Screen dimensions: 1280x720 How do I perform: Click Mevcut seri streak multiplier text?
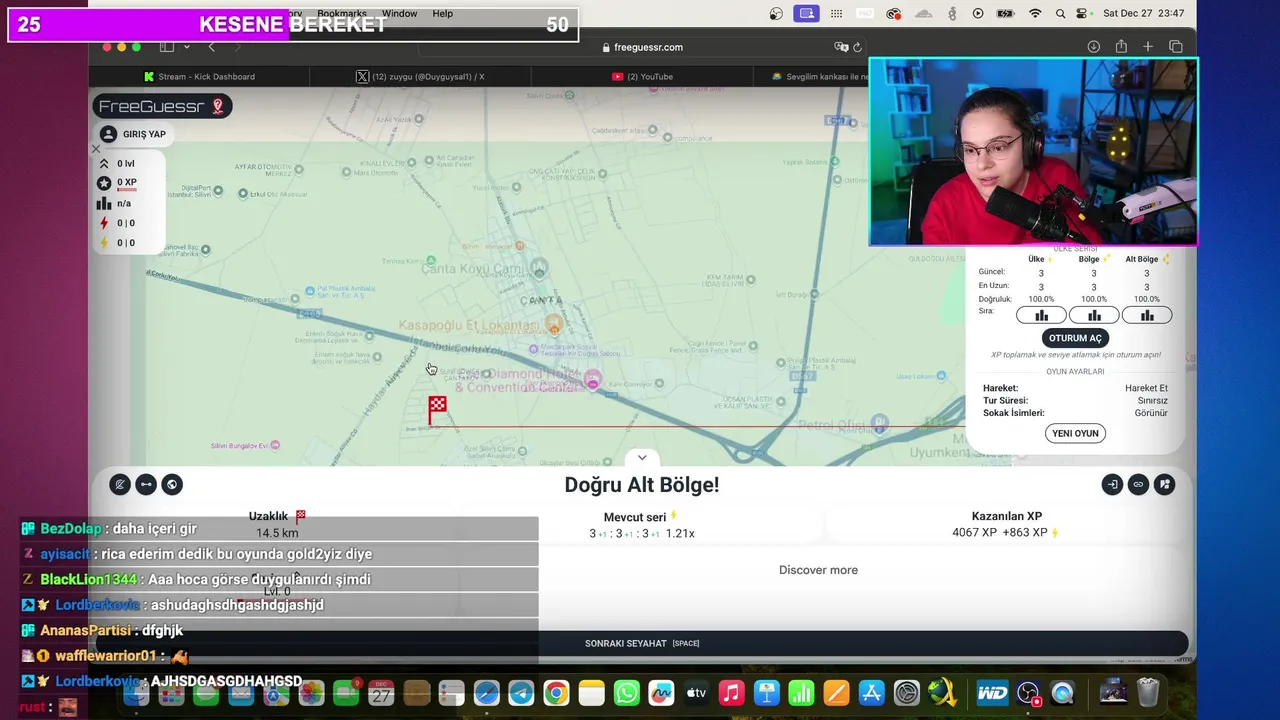641,534
